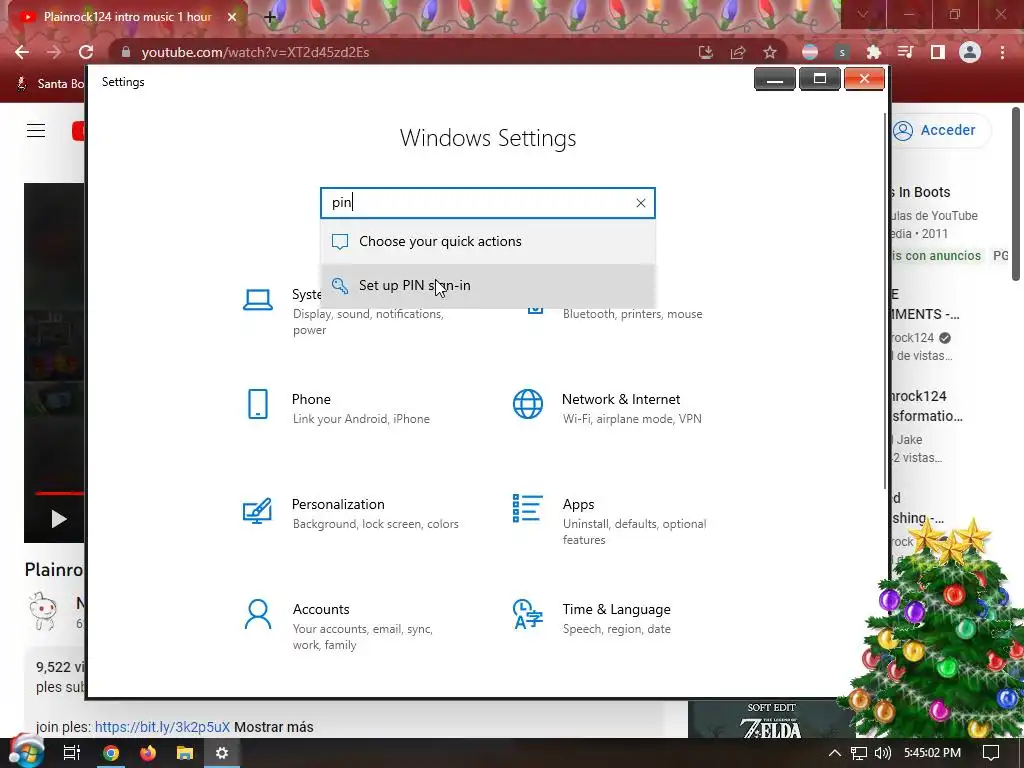The image size is (1024, 768).
Task: Select 'Set up PIN sign-in' search result
Action: click(488, 285)
